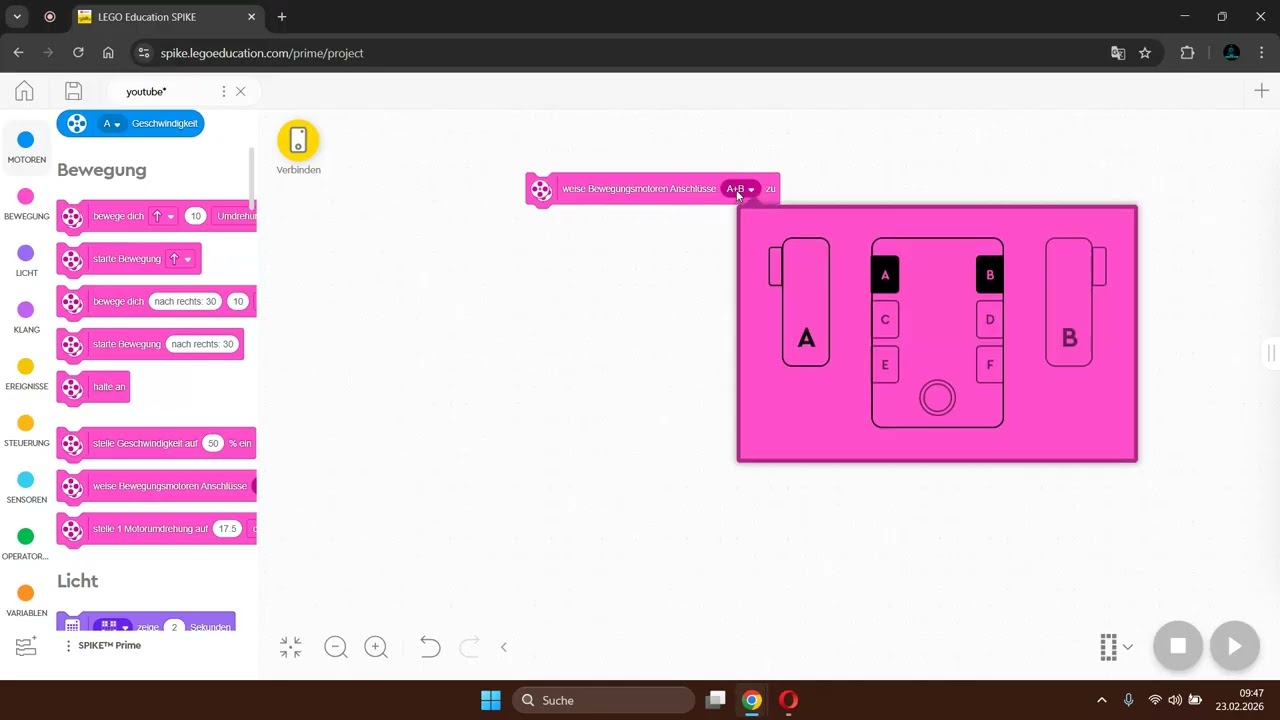Viewport: 1280px width, 720px height.
Task: Open the hub program slot selector
Action: [x=1116, y=647]
